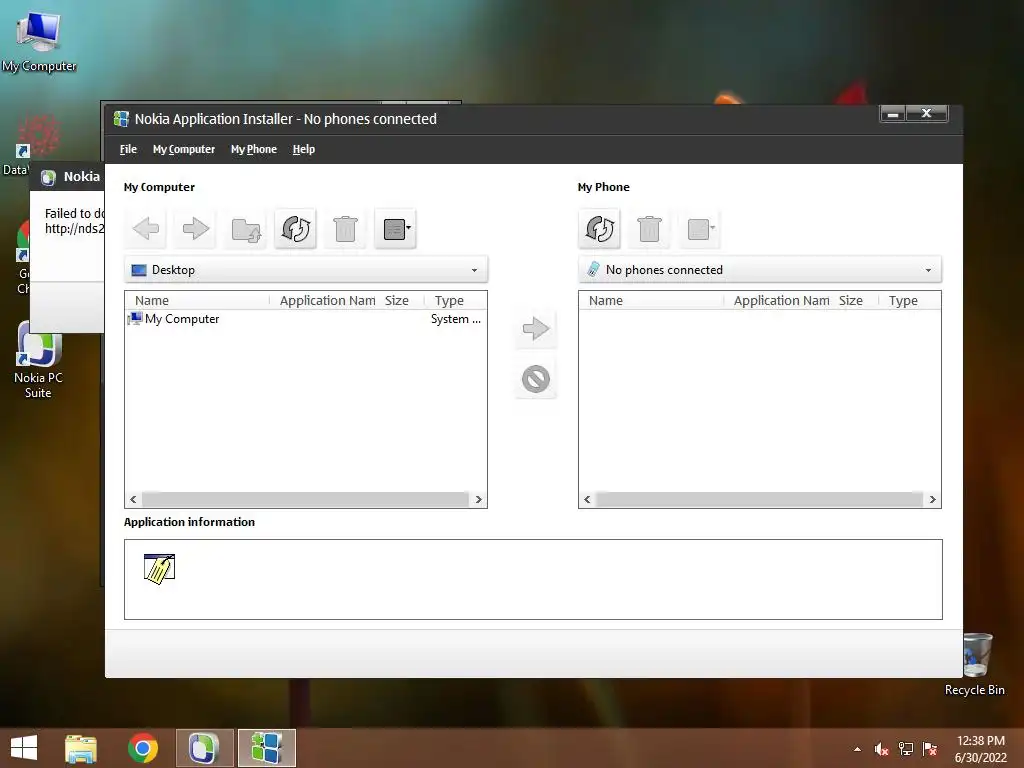
Task: Open taskbar clock showing 12:38 PM
Action: click(980, 749)
